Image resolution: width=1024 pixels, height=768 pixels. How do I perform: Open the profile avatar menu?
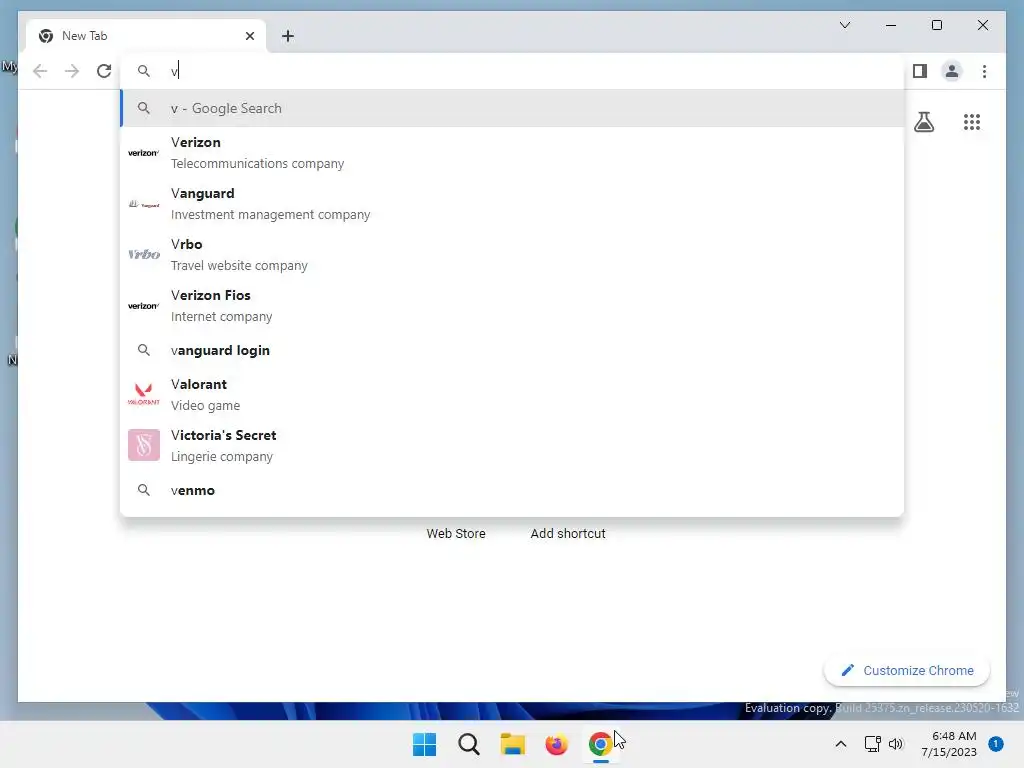click(x=952, y=71)
